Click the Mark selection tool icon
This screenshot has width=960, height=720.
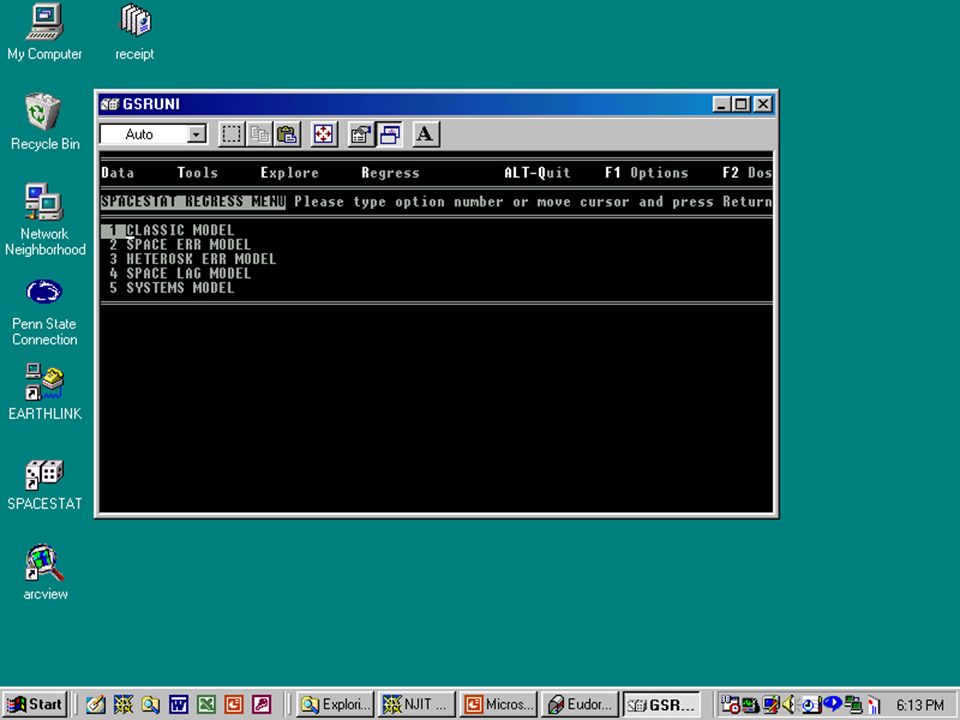pyautogui.click(x=231, y=134)
